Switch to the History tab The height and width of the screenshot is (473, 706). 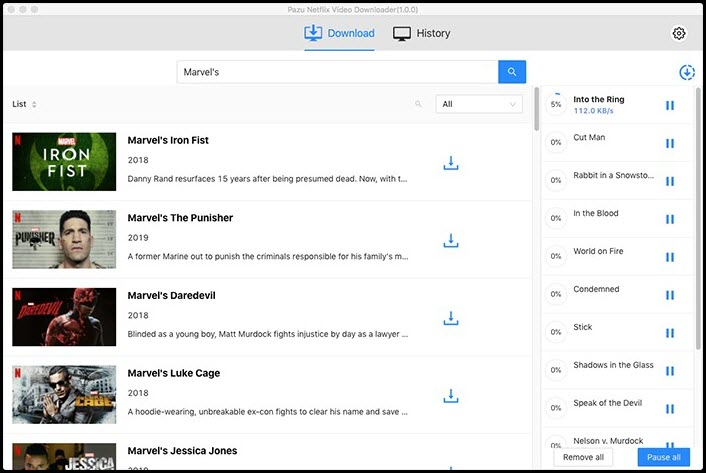coord(421,33)
